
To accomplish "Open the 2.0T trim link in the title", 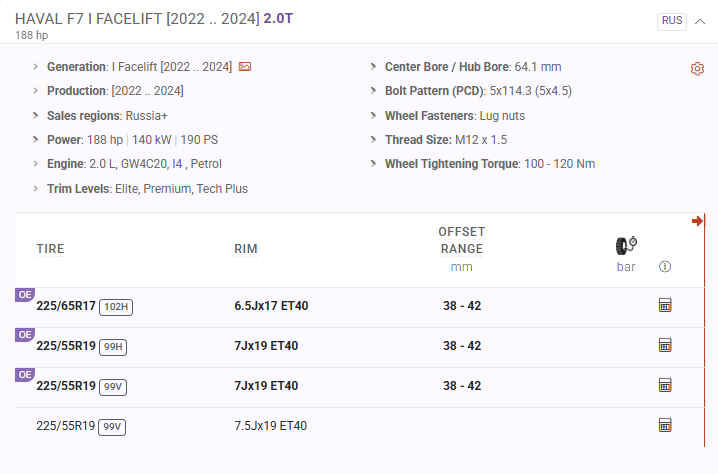I will pyautogui.click(x=279, y=19).
